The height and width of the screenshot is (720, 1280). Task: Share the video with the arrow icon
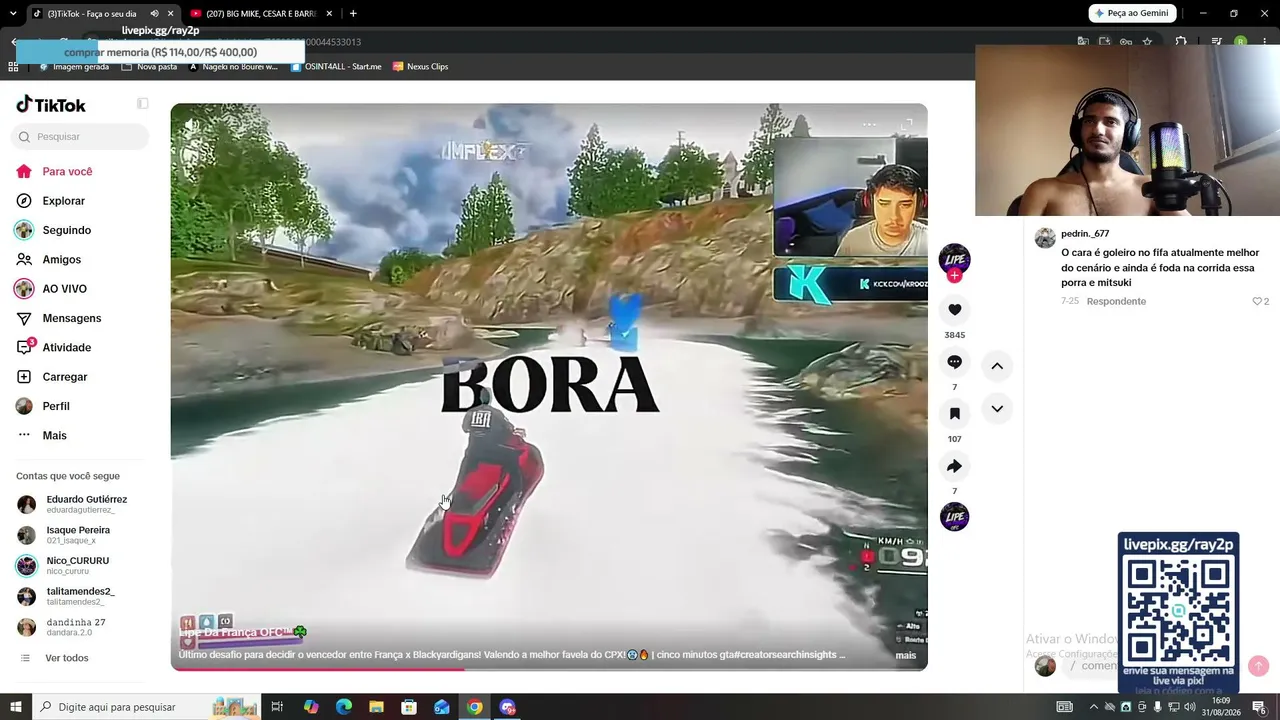point(954,466)
